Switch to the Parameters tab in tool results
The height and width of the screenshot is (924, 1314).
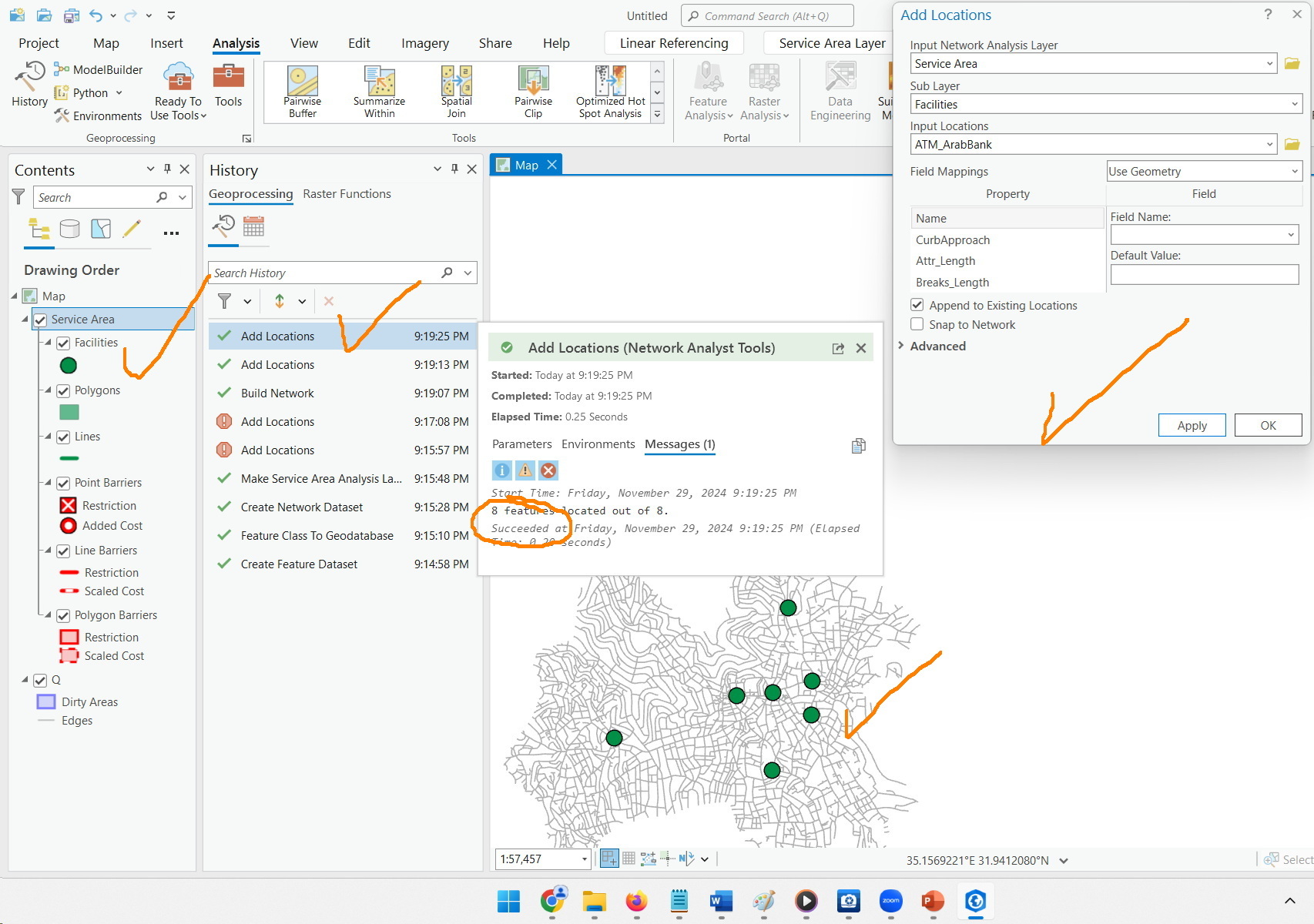coord(522,444)
